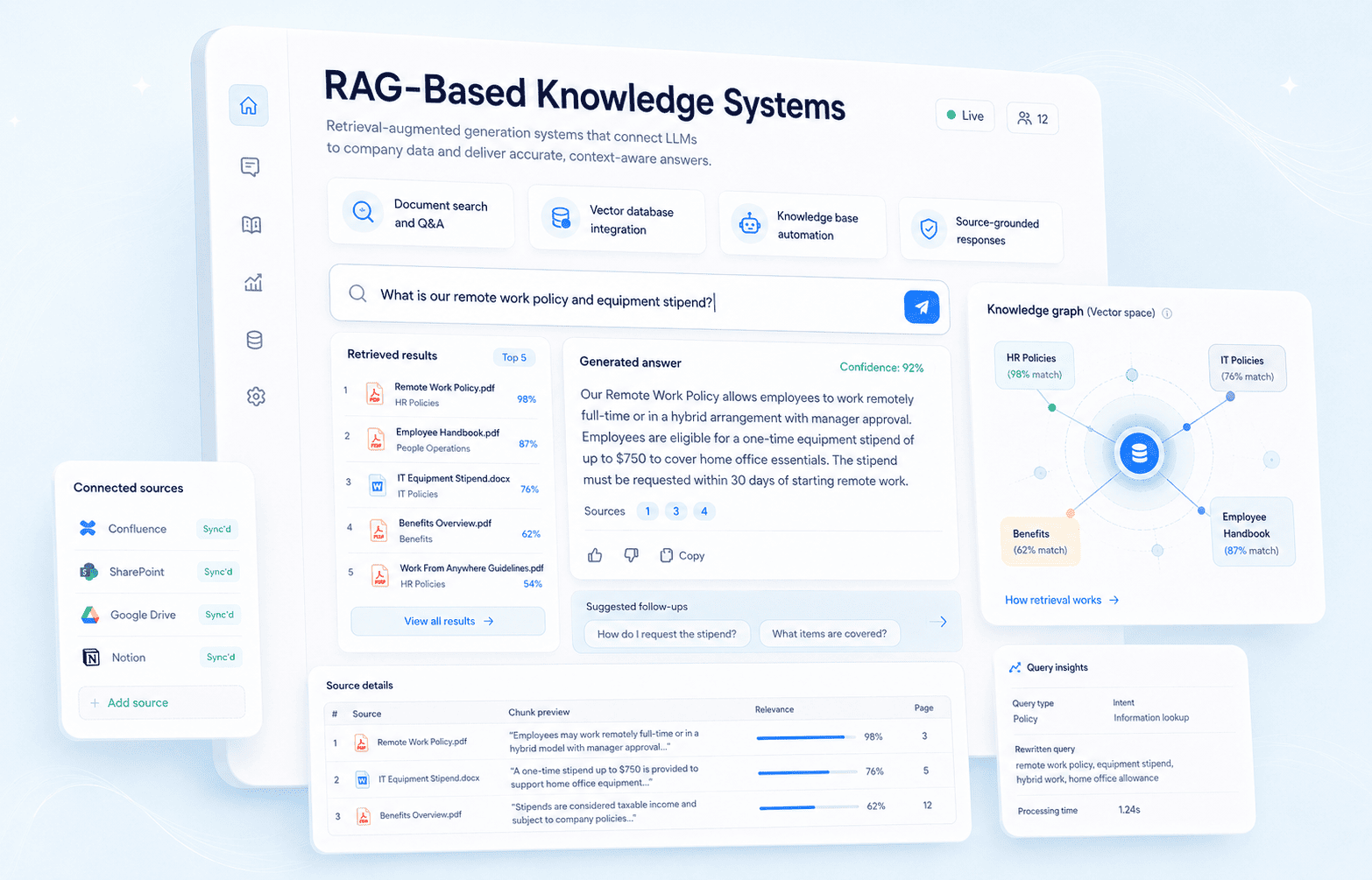Open the database sidebar icon

[x=254, y=340]
